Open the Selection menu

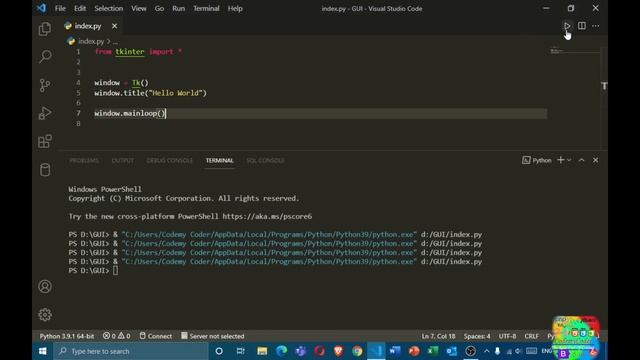109,8
